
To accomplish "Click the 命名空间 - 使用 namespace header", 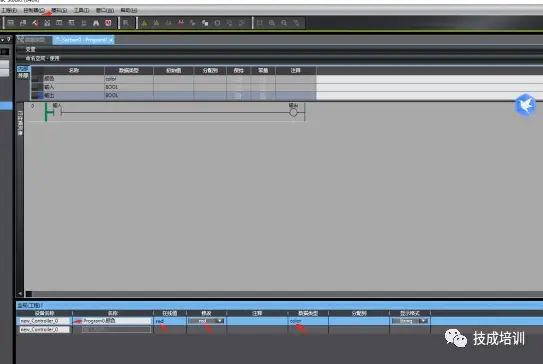I will point(42,59).
